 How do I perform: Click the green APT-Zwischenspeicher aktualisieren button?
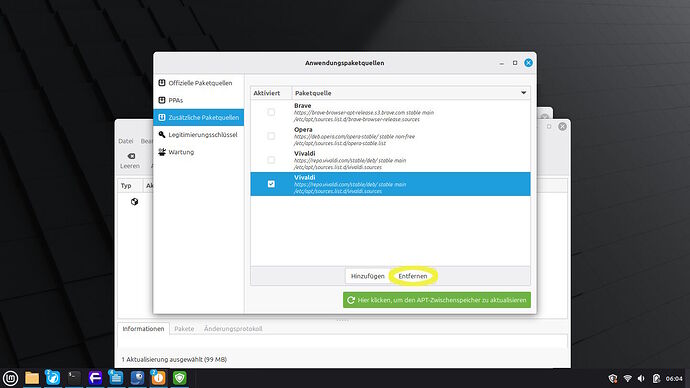click(437, 300)
